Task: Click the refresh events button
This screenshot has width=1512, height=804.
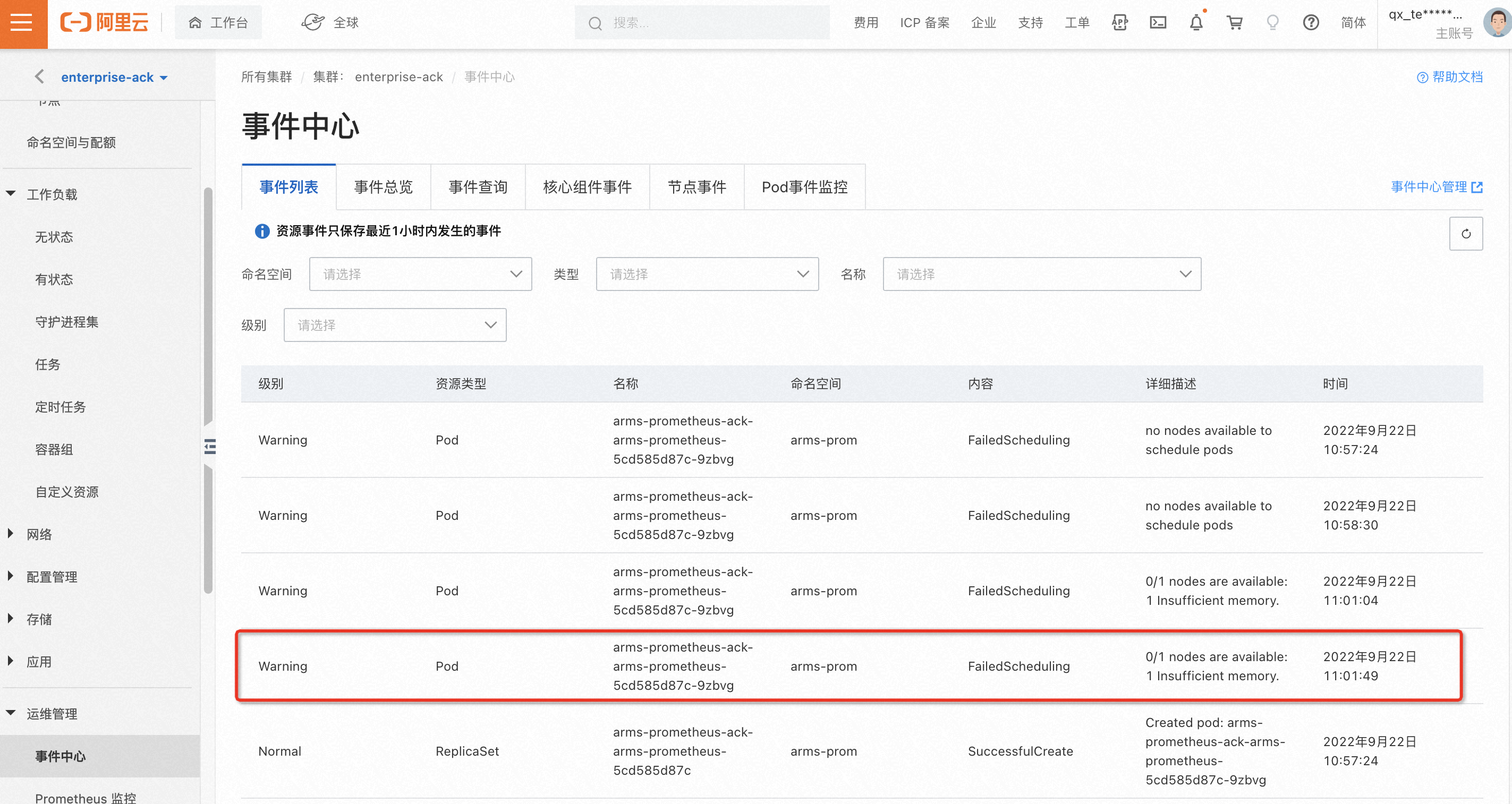Action: [1466, 234]
